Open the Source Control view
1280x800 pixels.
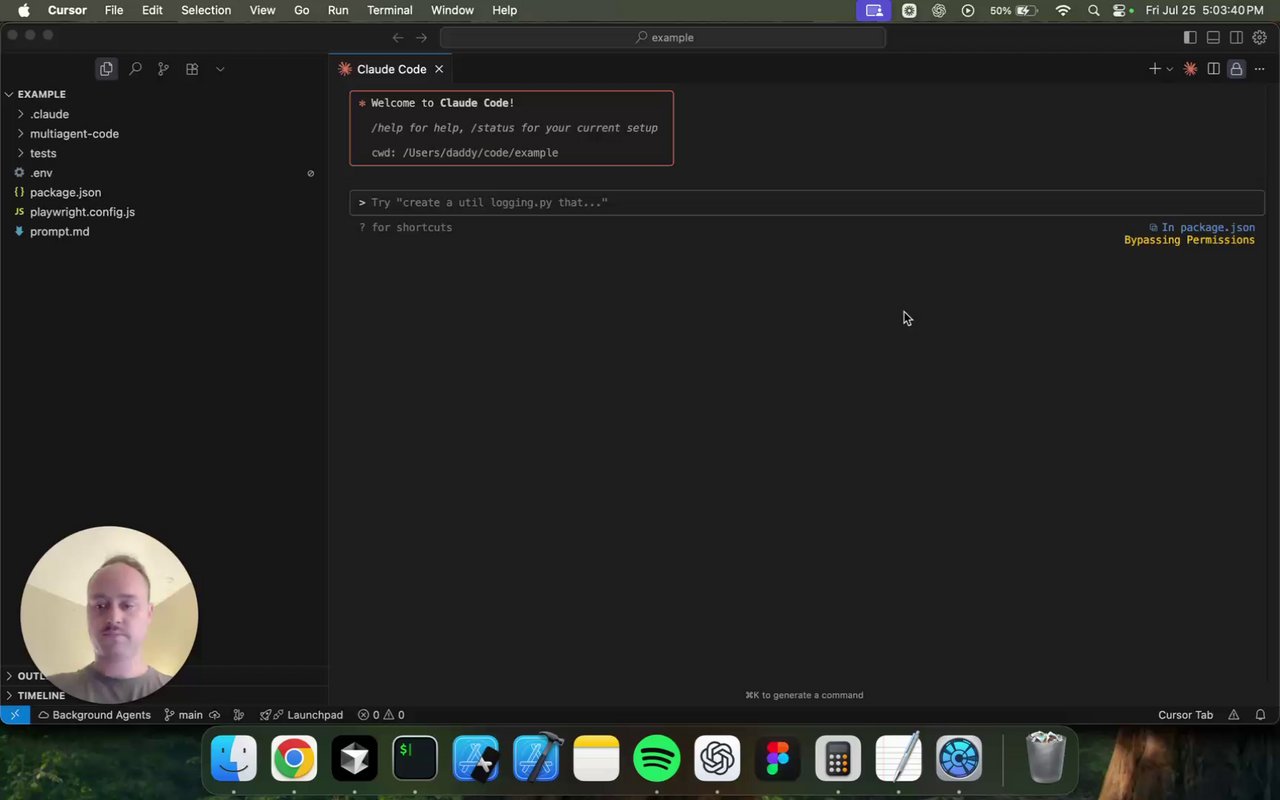pos(163,69)
